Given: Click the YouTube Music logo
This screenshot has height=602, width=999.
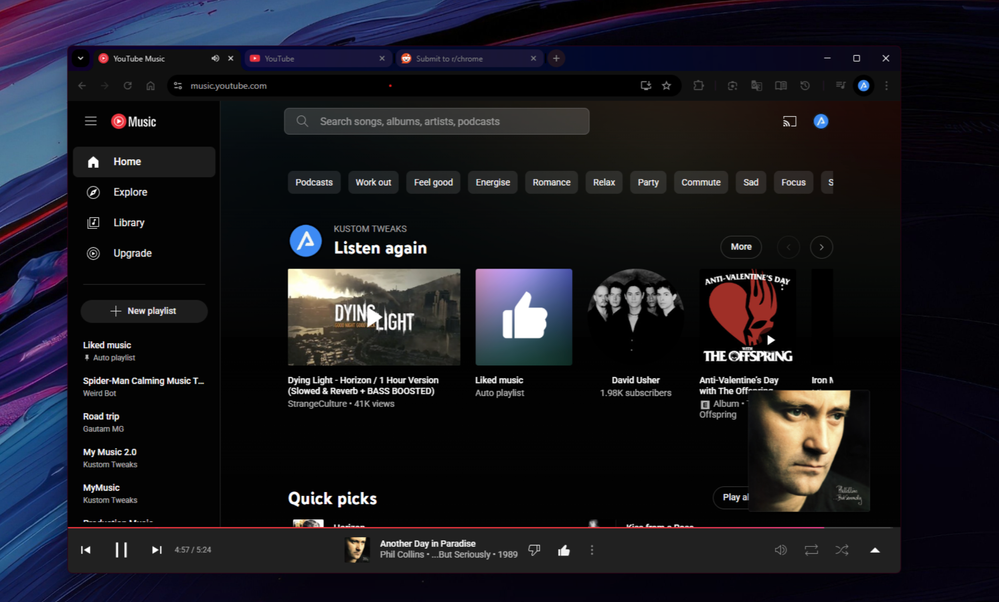Looking at the screenshot, I should coord(134,121).
